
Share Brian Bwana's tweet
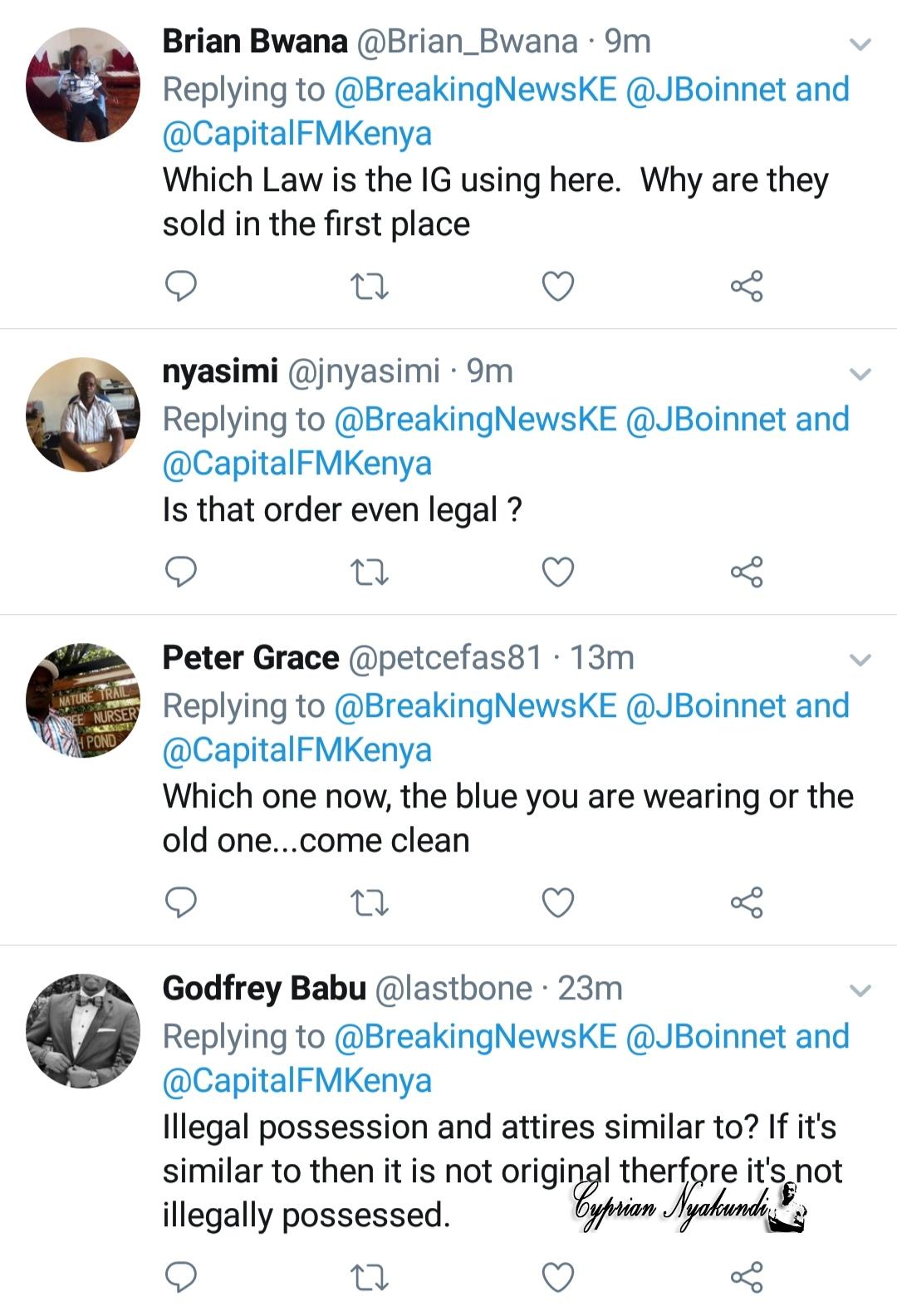tap(746, 286)
